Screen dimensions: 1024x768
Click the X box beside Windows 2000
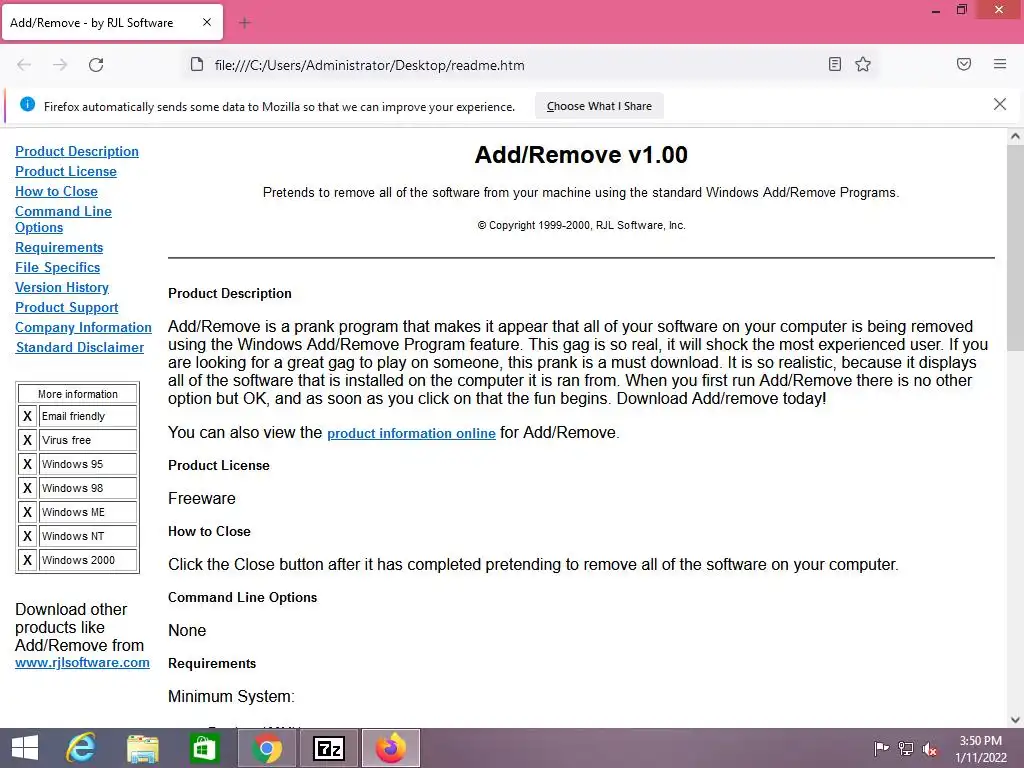tap(27, 560)
